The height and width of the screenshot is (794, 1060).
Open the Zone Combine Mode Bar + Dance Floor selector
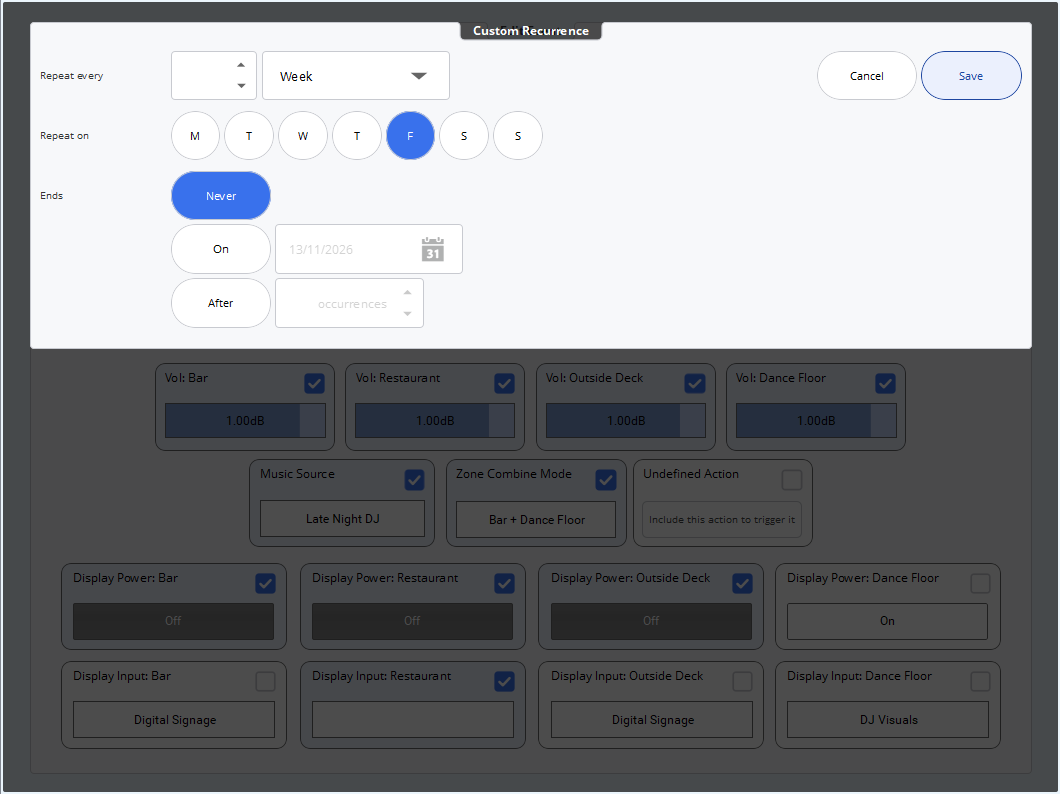coord(536,520)
